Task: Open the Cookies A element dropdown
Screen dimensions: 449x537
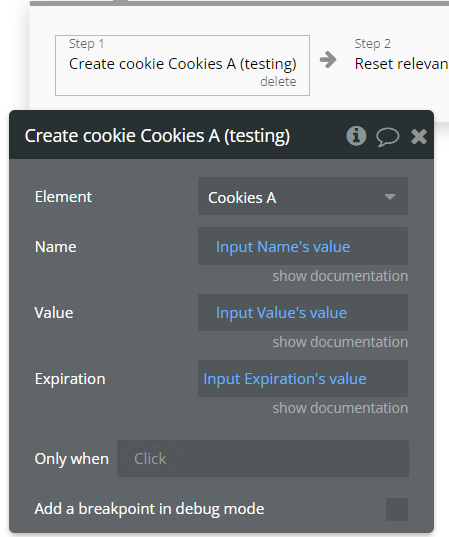Action: click(303, 196)
